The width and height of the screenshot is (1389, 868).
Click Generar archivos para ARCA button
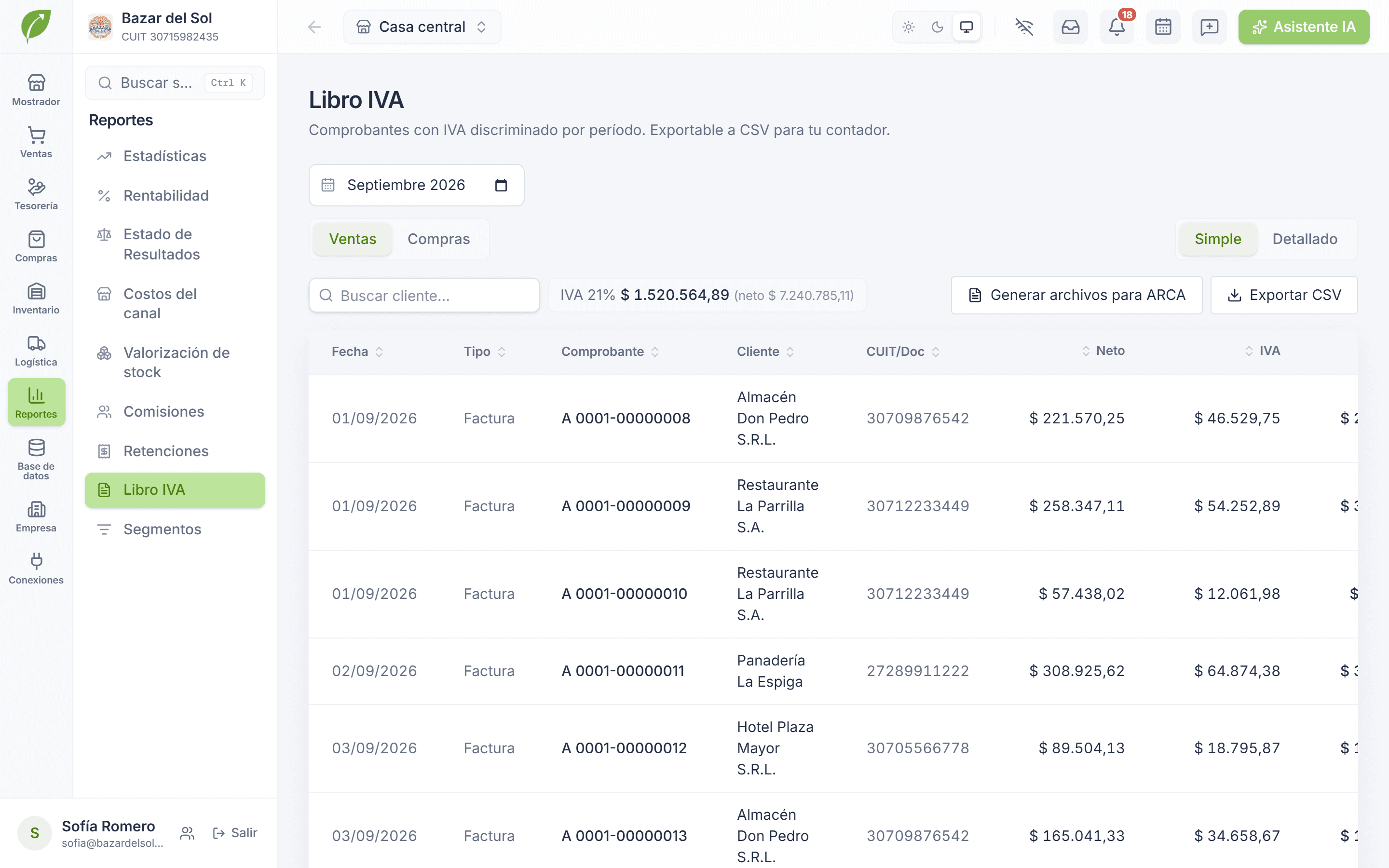point(1076,295)
